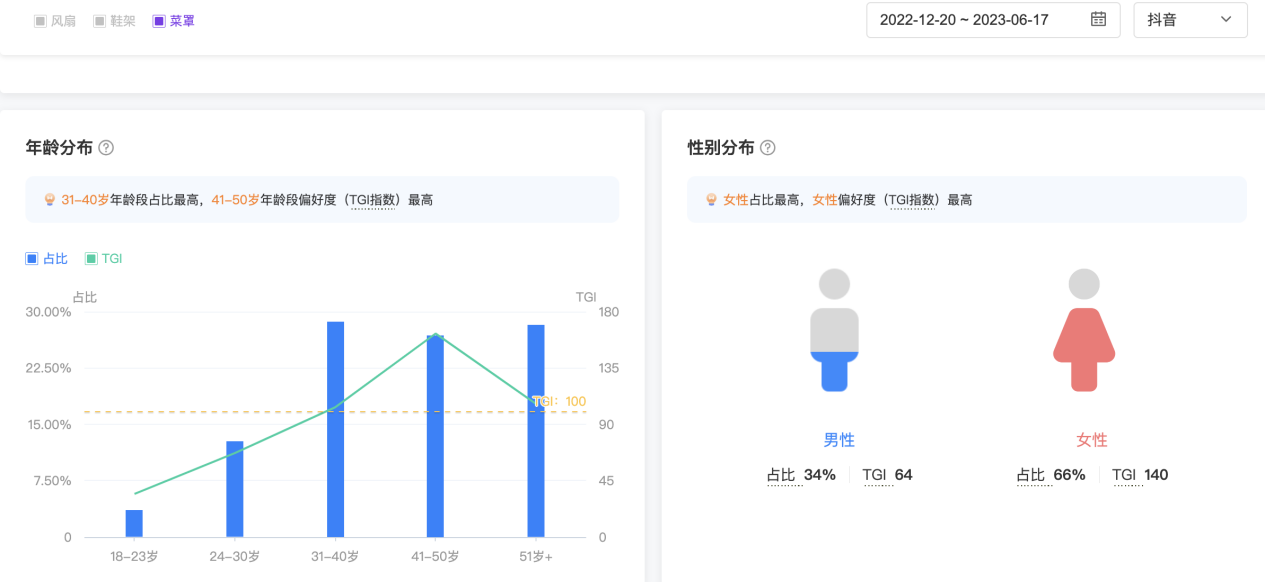Click lightbulb icon in age insight banner
Image resolution: width=1265 pixels, height=582 pixels.
click(x=49, y=200)
